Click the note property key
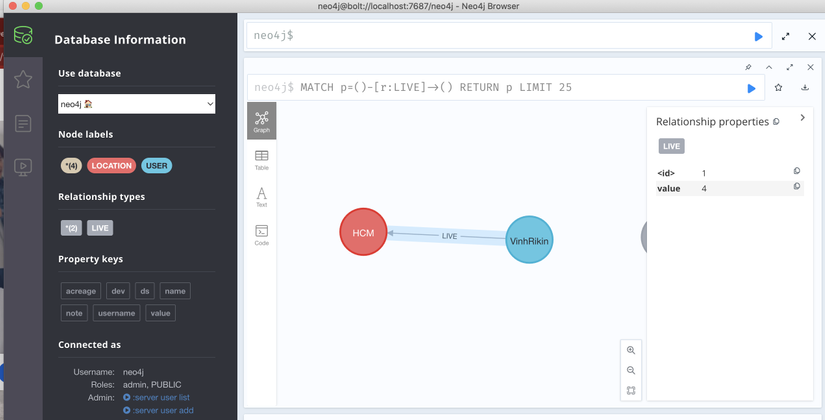 tap(74, 313)
